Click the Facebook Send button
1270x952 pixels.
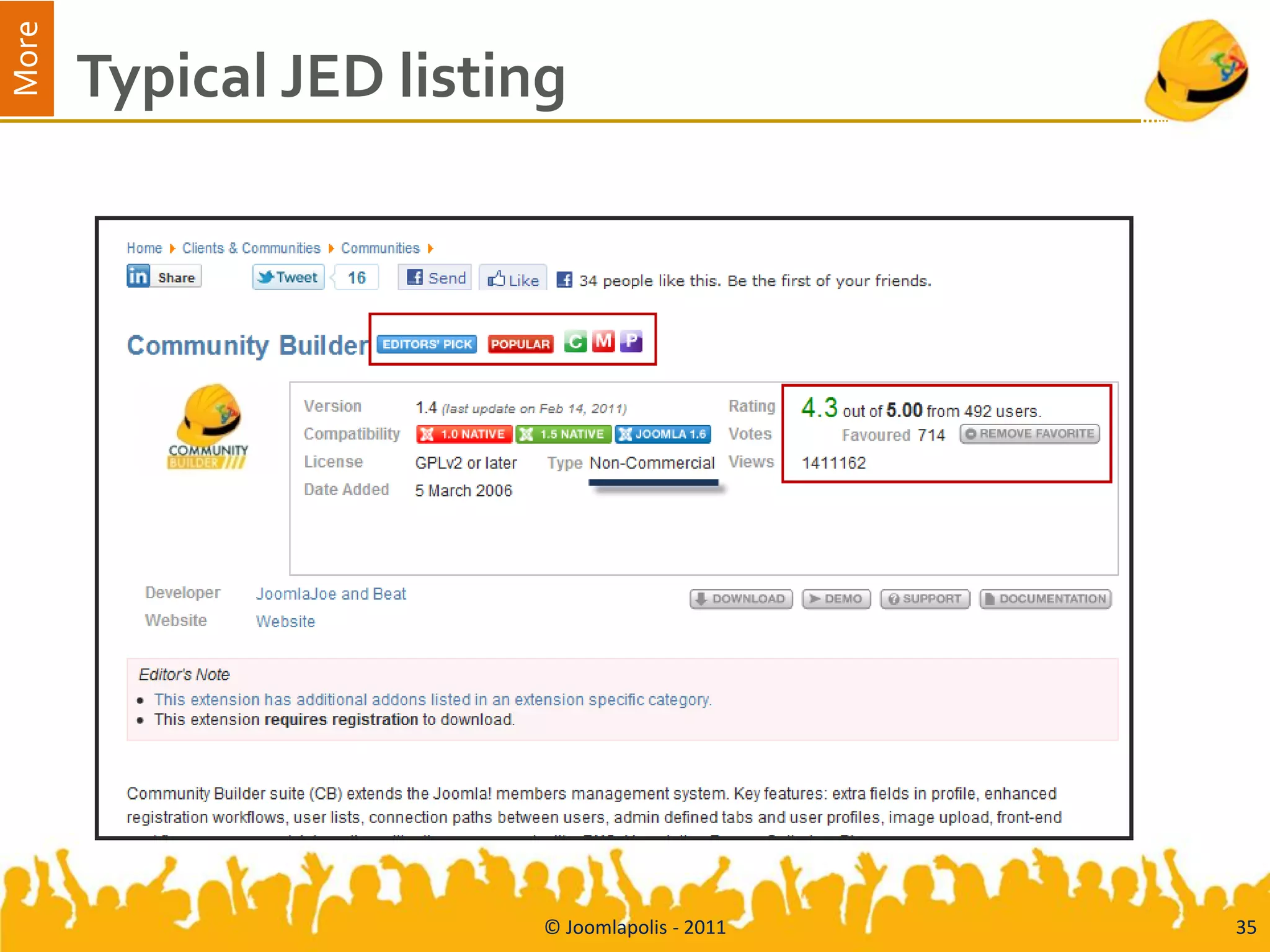click(435, 277)
